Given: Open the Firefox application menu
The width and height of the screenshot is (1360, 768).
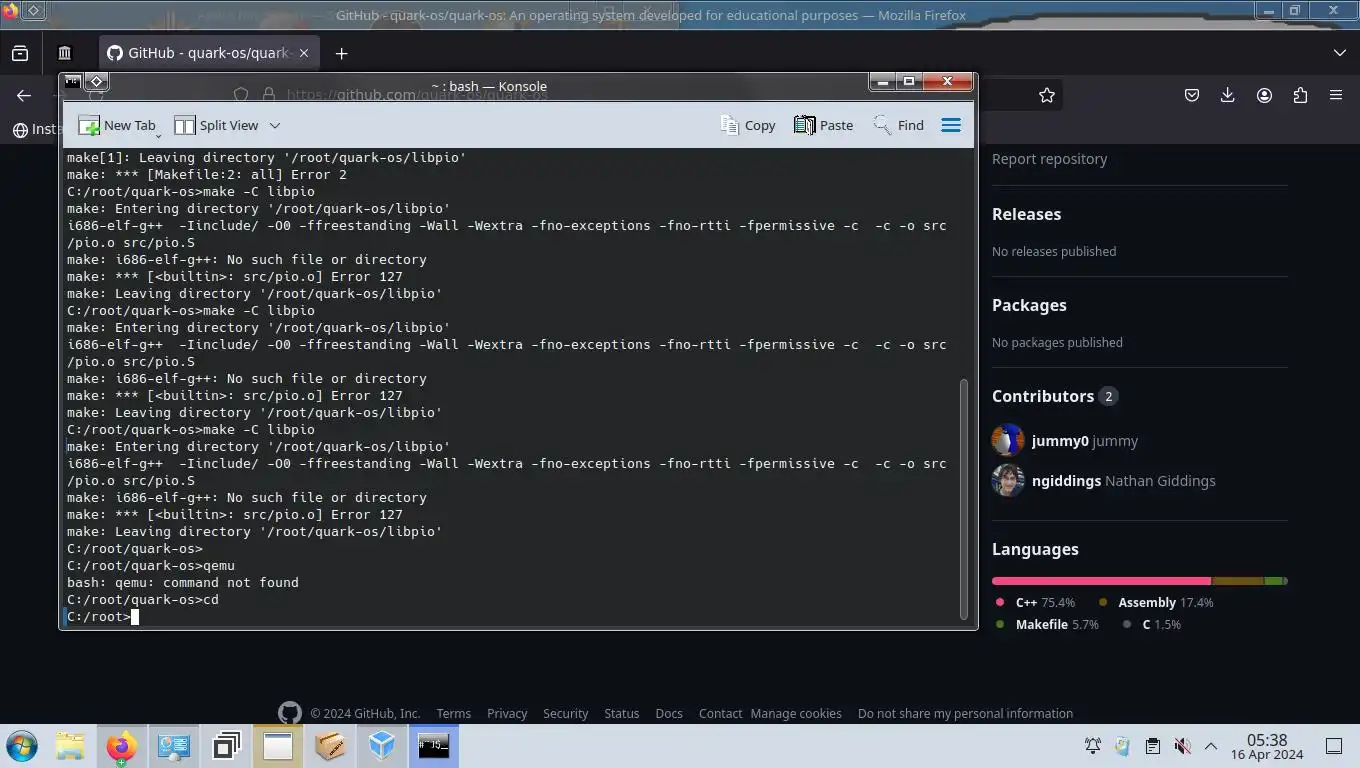Looking at the screenshot, I should pyautogui.click(x=1336, y=95).
